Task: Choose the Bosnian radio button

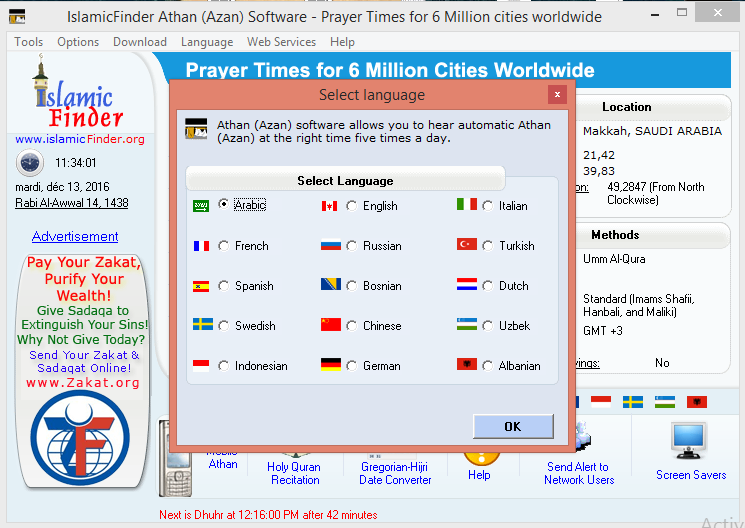Action: tap(352, 286)
